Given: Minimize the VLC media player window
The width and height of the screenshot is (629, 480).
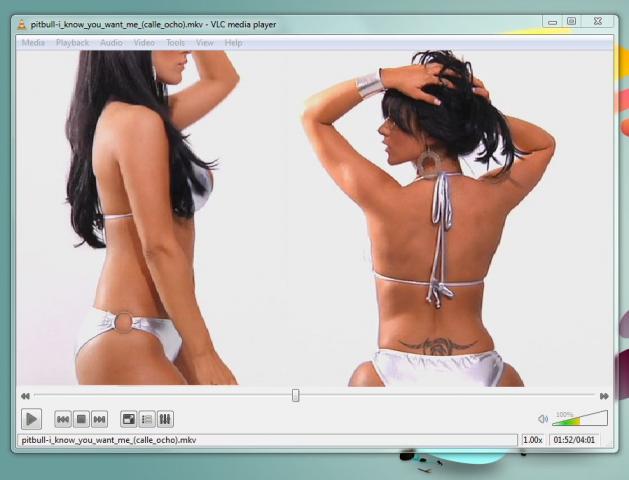Looking at the screenshot, I should click(x=553, y=22).
